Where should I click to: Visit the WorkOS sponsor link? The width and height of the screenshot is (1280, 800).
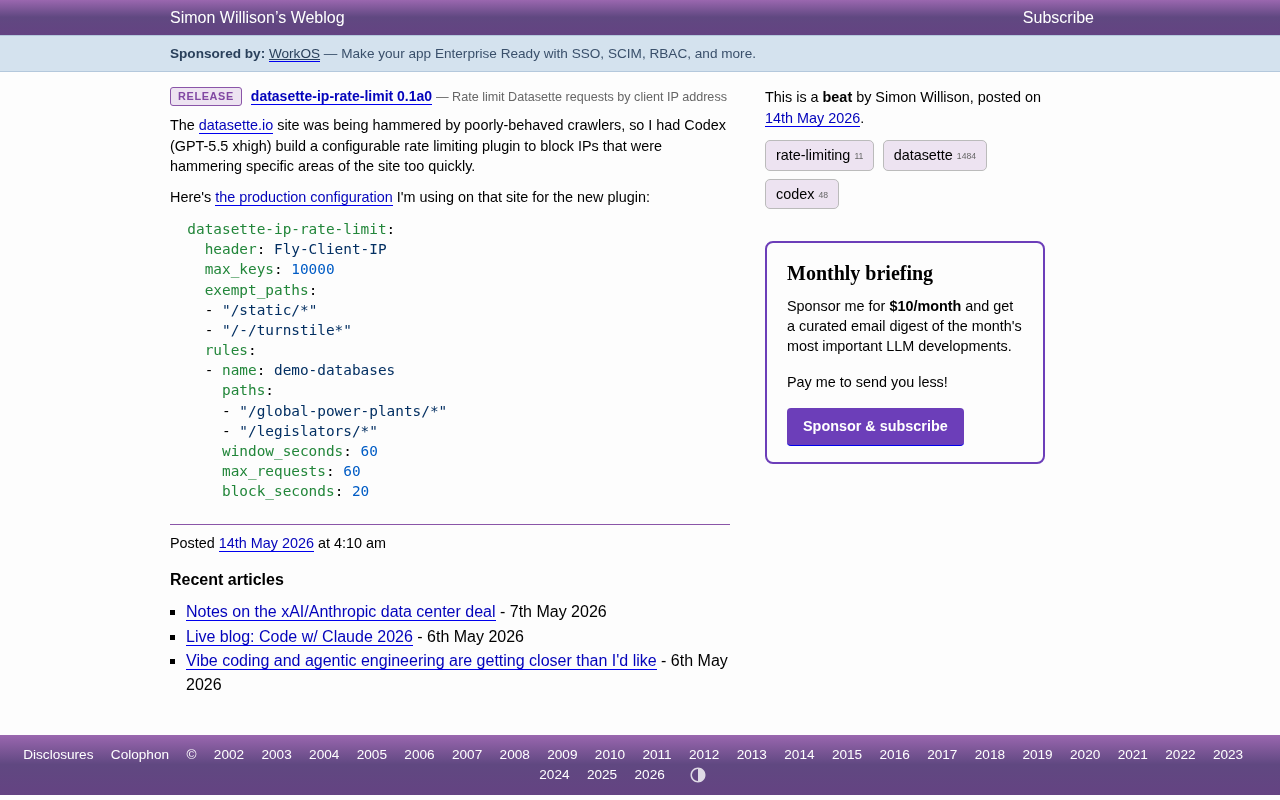pos(294,54)
